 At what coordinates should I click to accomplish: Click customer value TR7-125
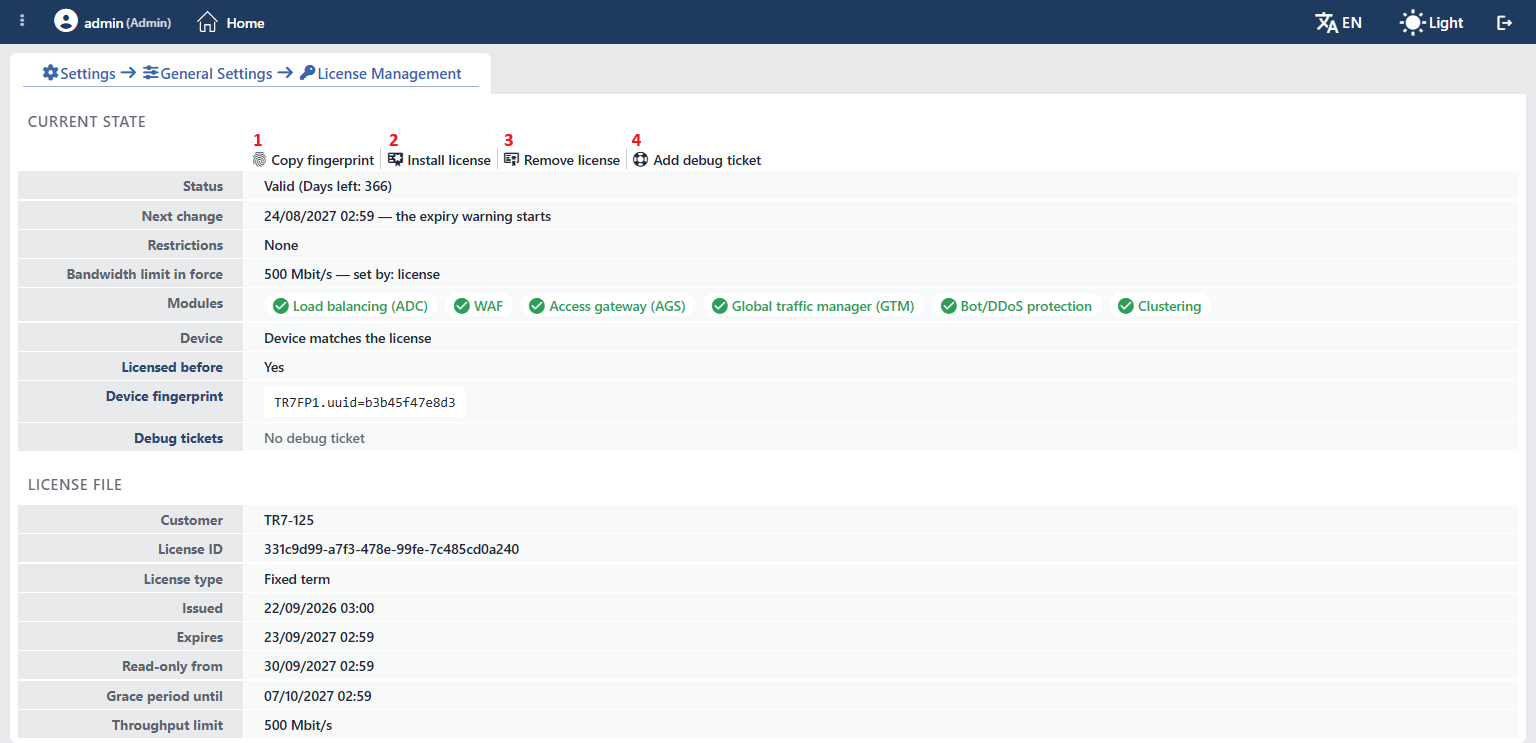point(289,521)
